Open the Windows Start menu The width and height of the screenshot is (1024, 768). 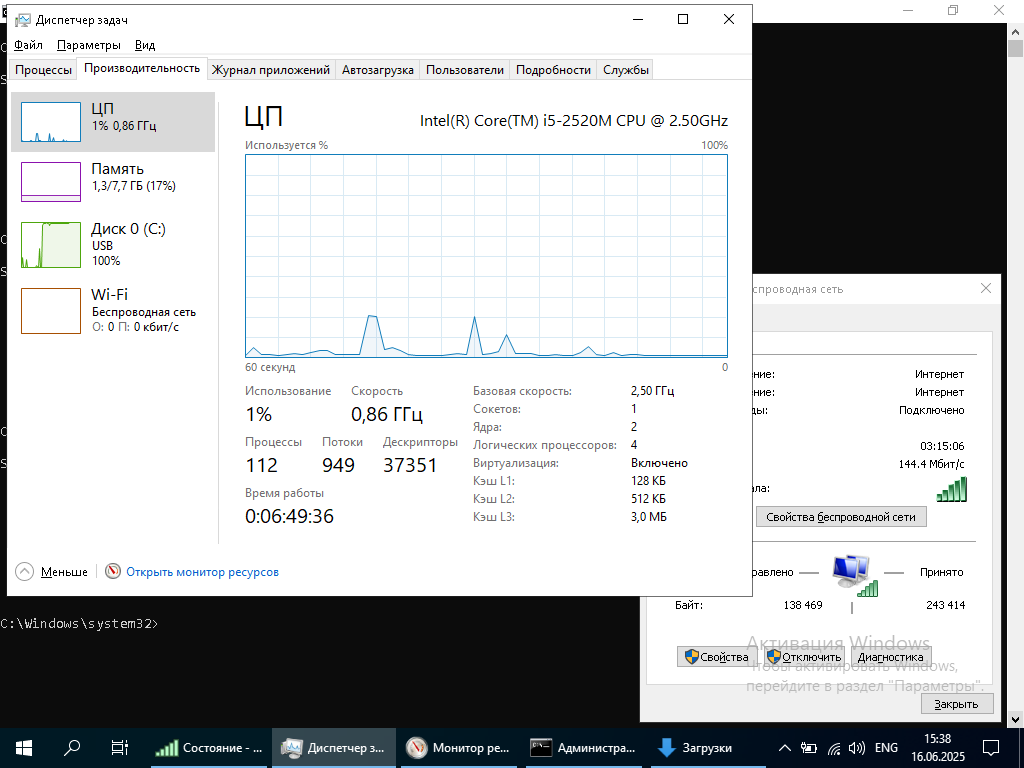(x=24, y=748)
